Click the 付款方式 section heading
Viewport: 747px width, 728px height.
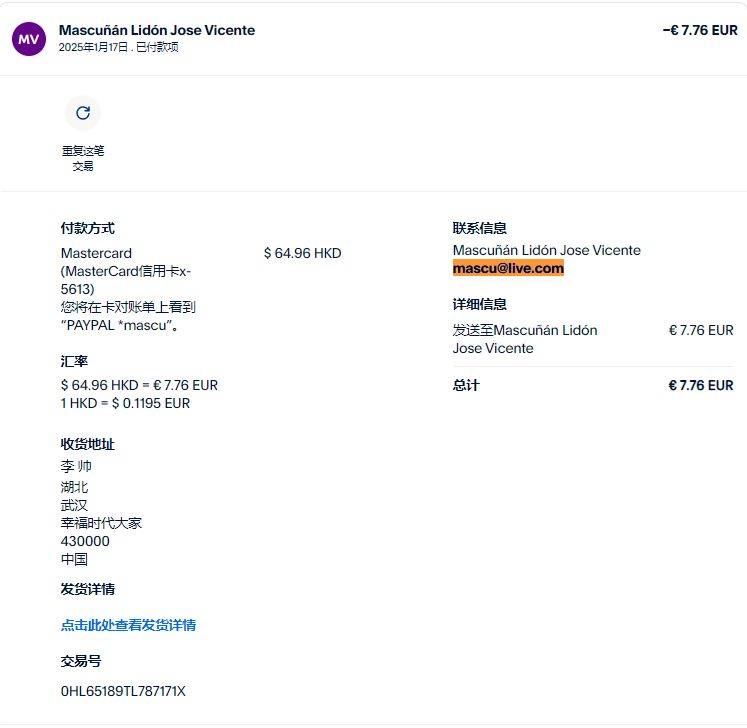(x=87, y=228)
